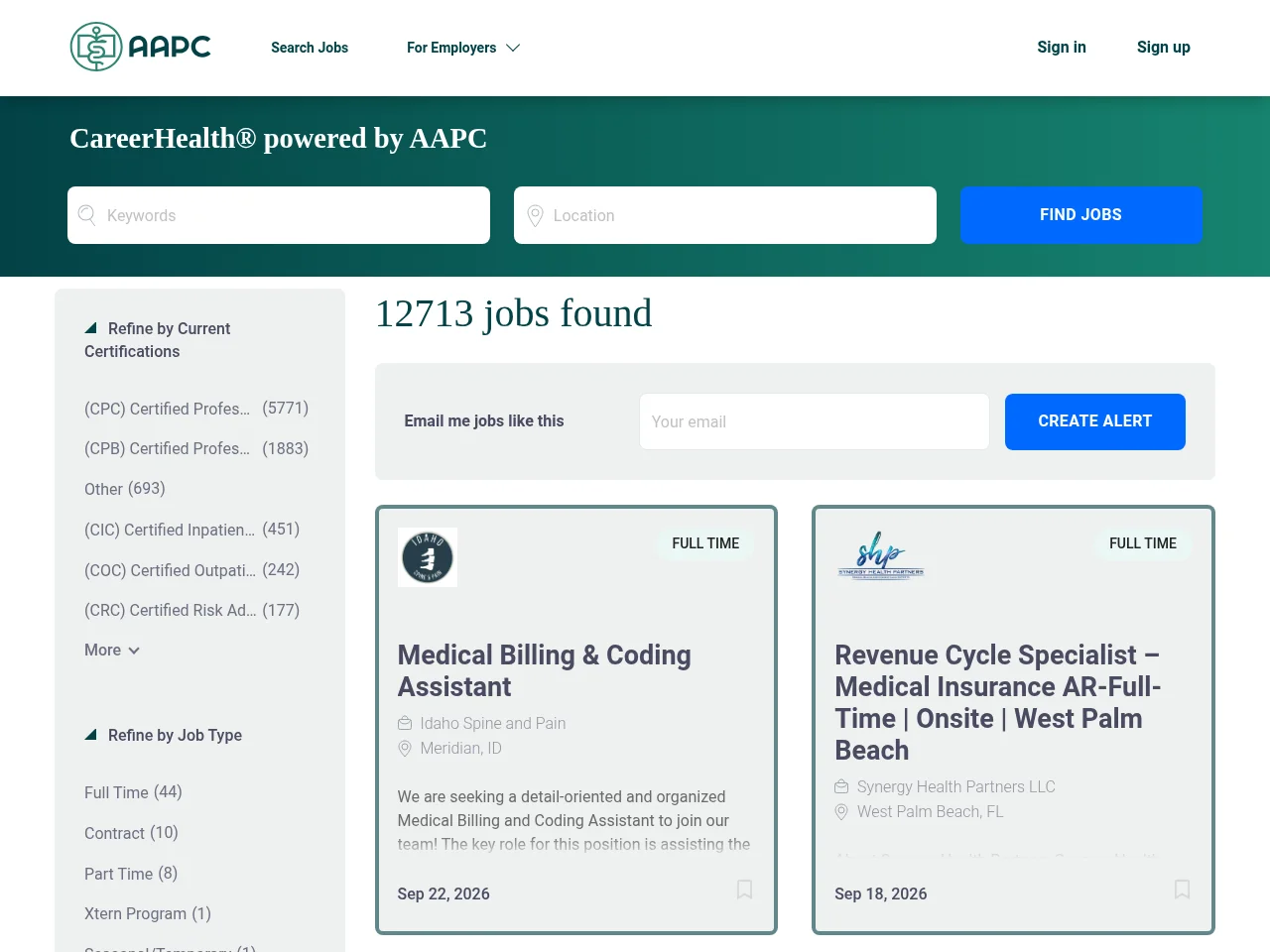Filter jobs by Contract (10)
Viewport: 1270px width, 952px height.
click(x=131, y=833)
